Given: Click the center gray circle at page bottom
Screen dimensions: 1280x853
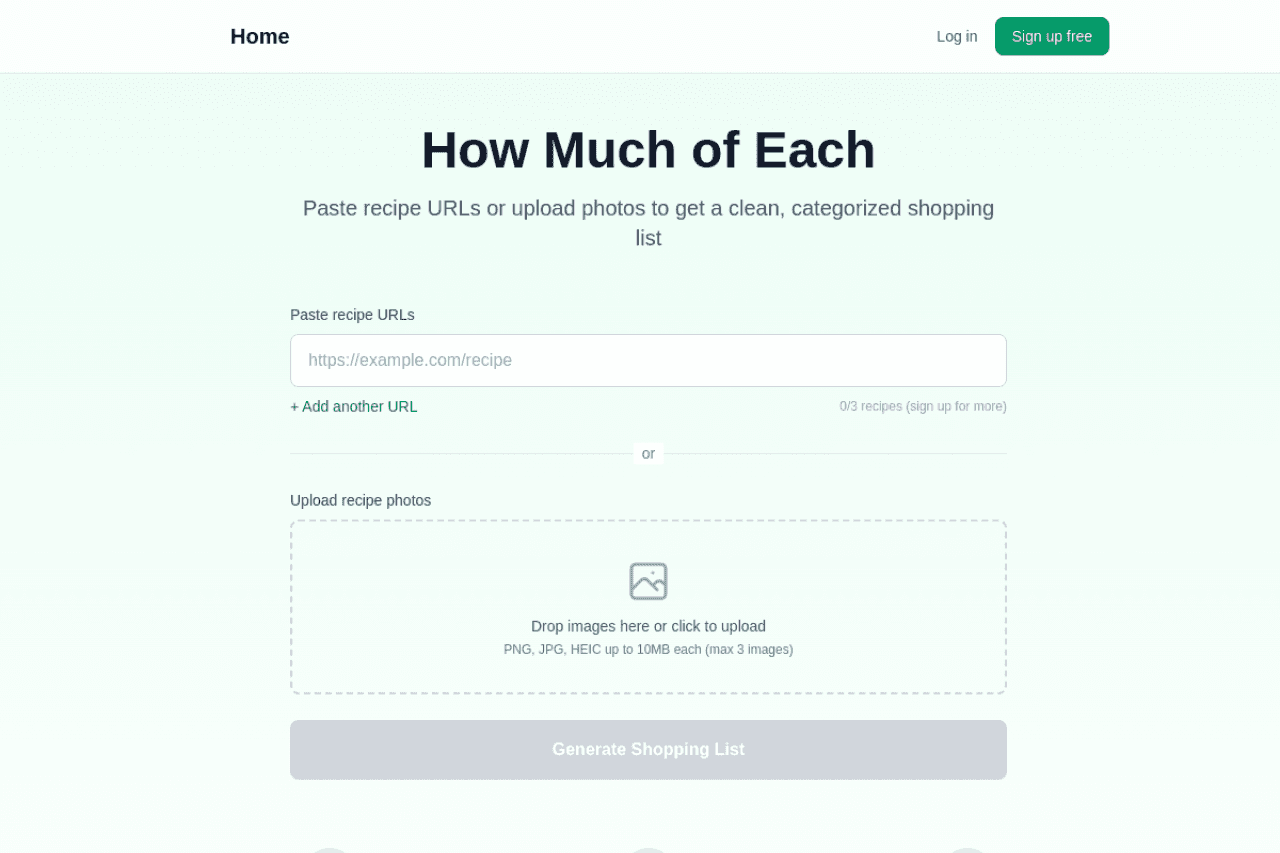Looking at the screenshot, I should pyautogui.click(x=648, y=851).
